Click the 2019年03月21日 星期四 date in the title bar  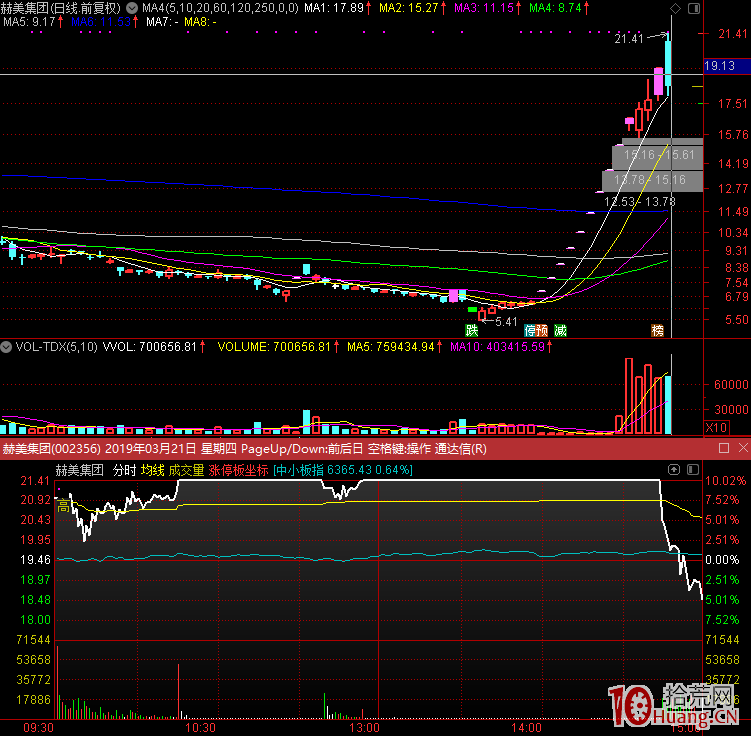[171, 449]
